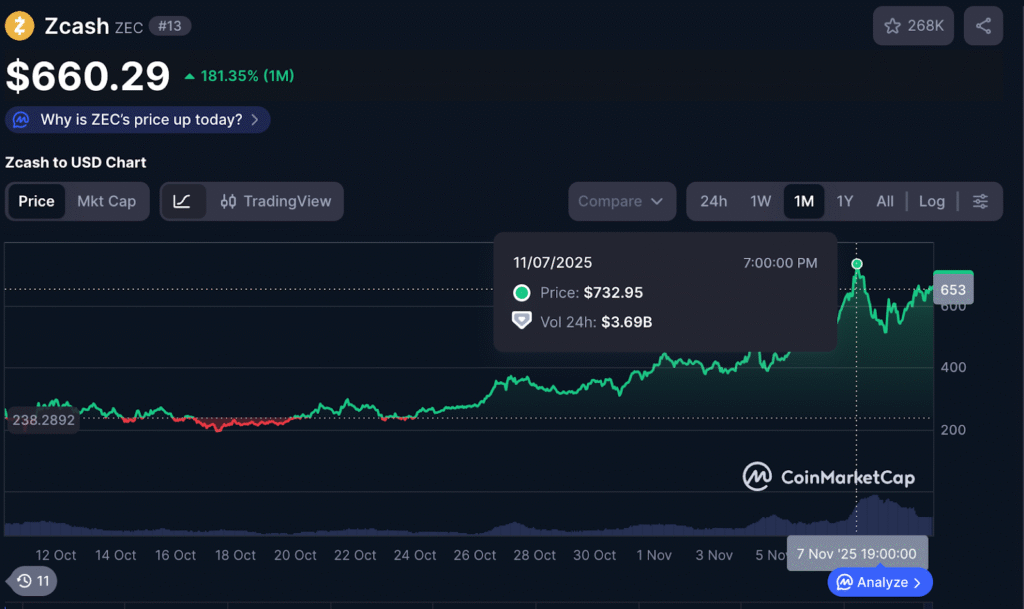1024x609 pixels.
Task: Select the line chart icon view
Action: pyautogui.click(x=182, y=201)
